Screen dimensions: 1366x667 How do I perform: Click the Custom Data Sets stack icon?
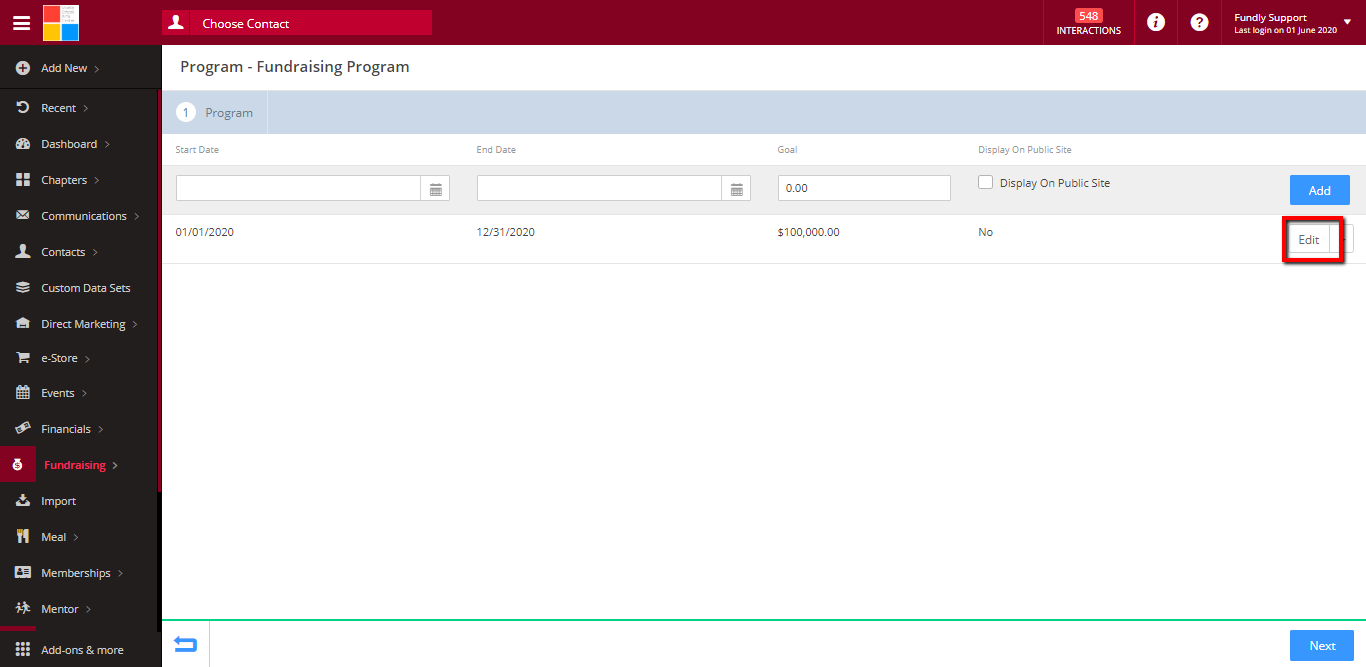(23, 288)
